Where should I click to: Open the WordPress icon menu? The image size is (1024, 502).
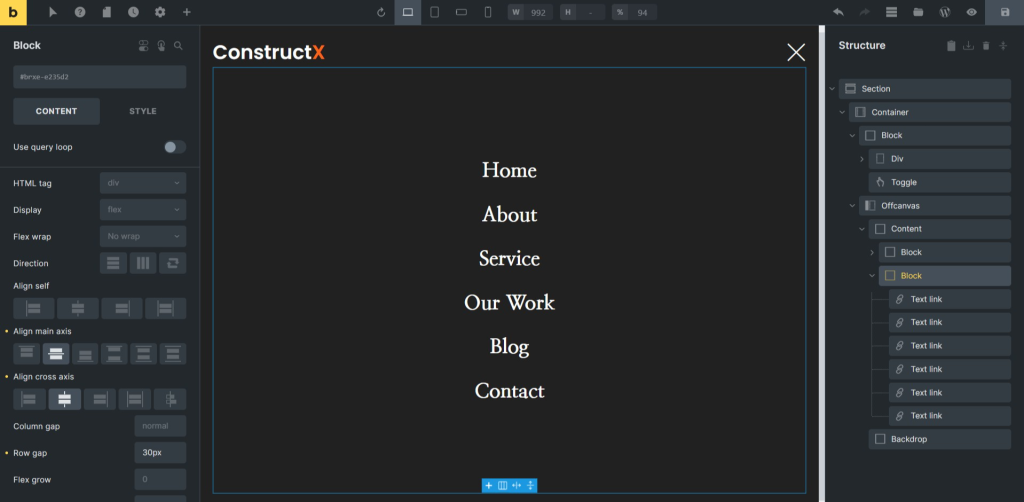[944, 12]
